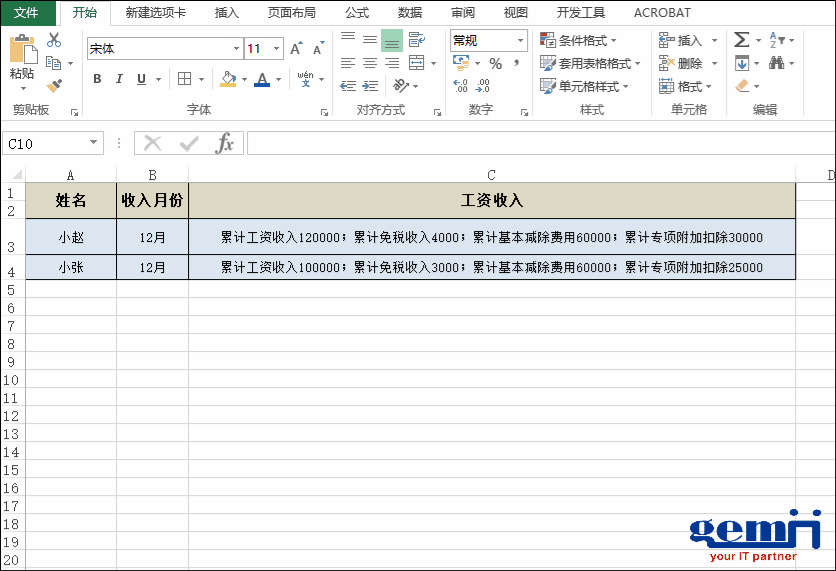This screenshot has height=571, width=836.
Task: Open the font name dropdown 宋体
Action: (236, 49)
